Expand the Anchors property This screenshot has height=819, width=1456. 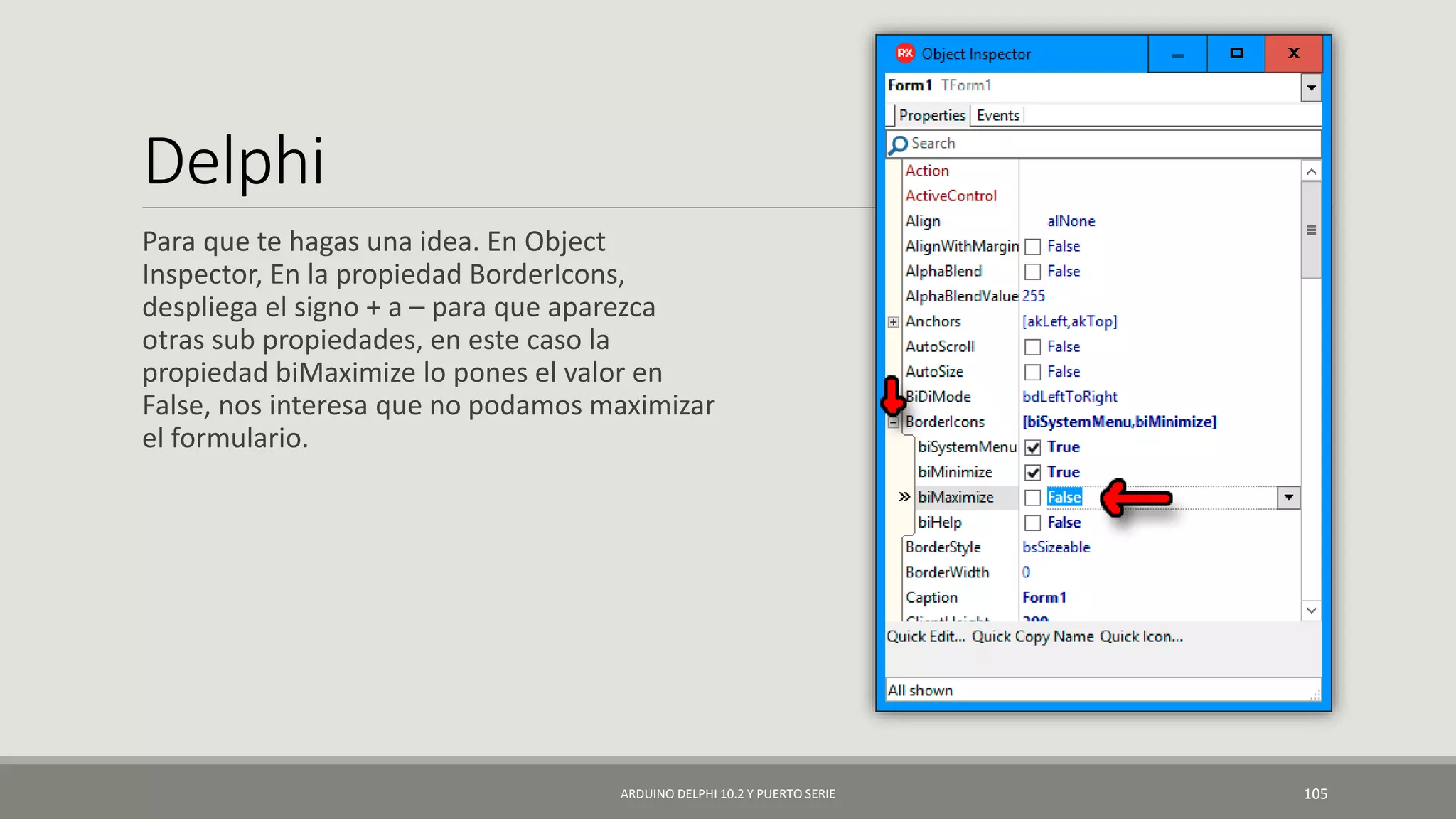click(893, 322)
